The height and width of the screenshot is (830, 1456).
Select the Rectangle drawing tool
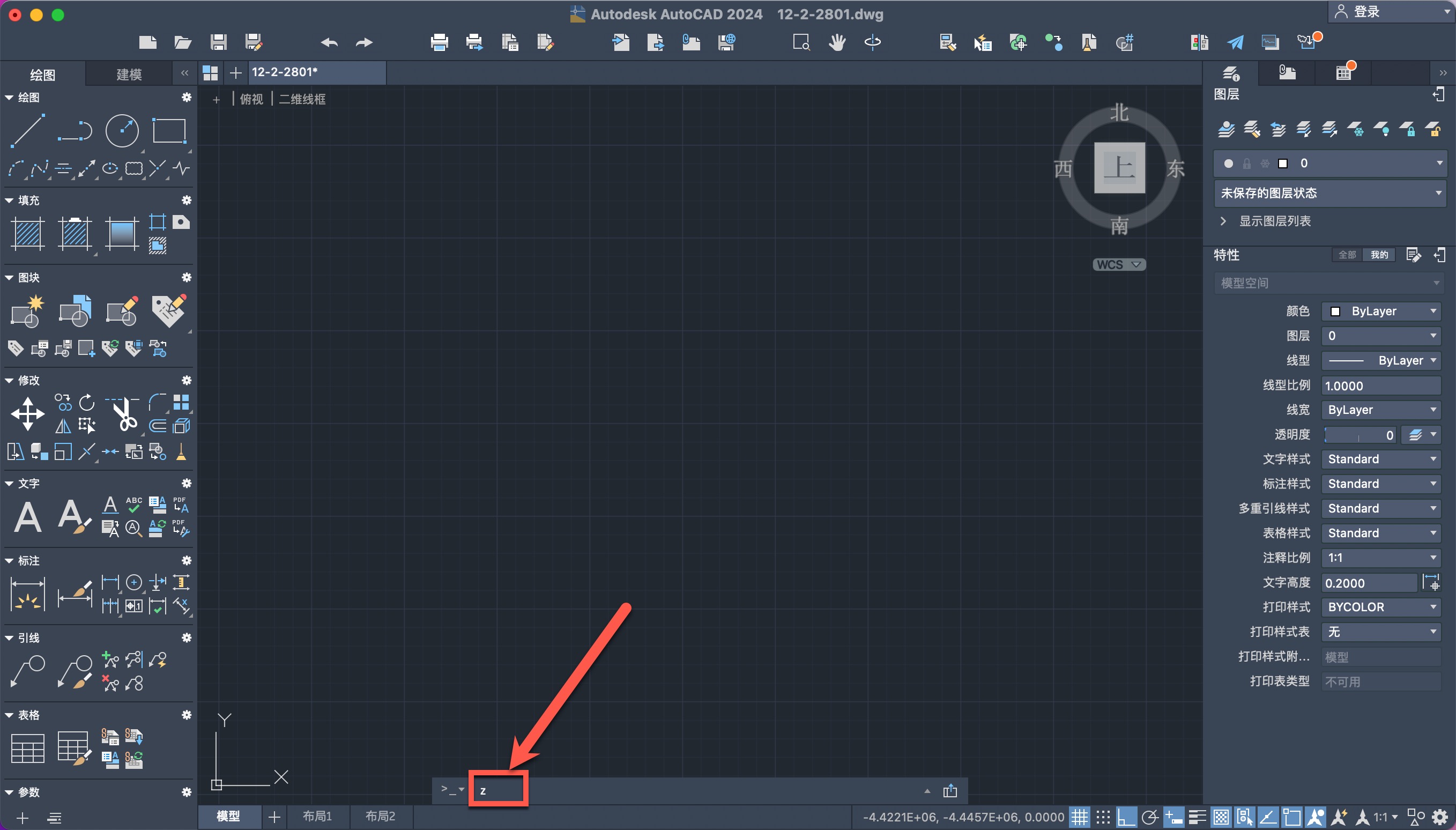pyautogui.click(x=169, y=130)
